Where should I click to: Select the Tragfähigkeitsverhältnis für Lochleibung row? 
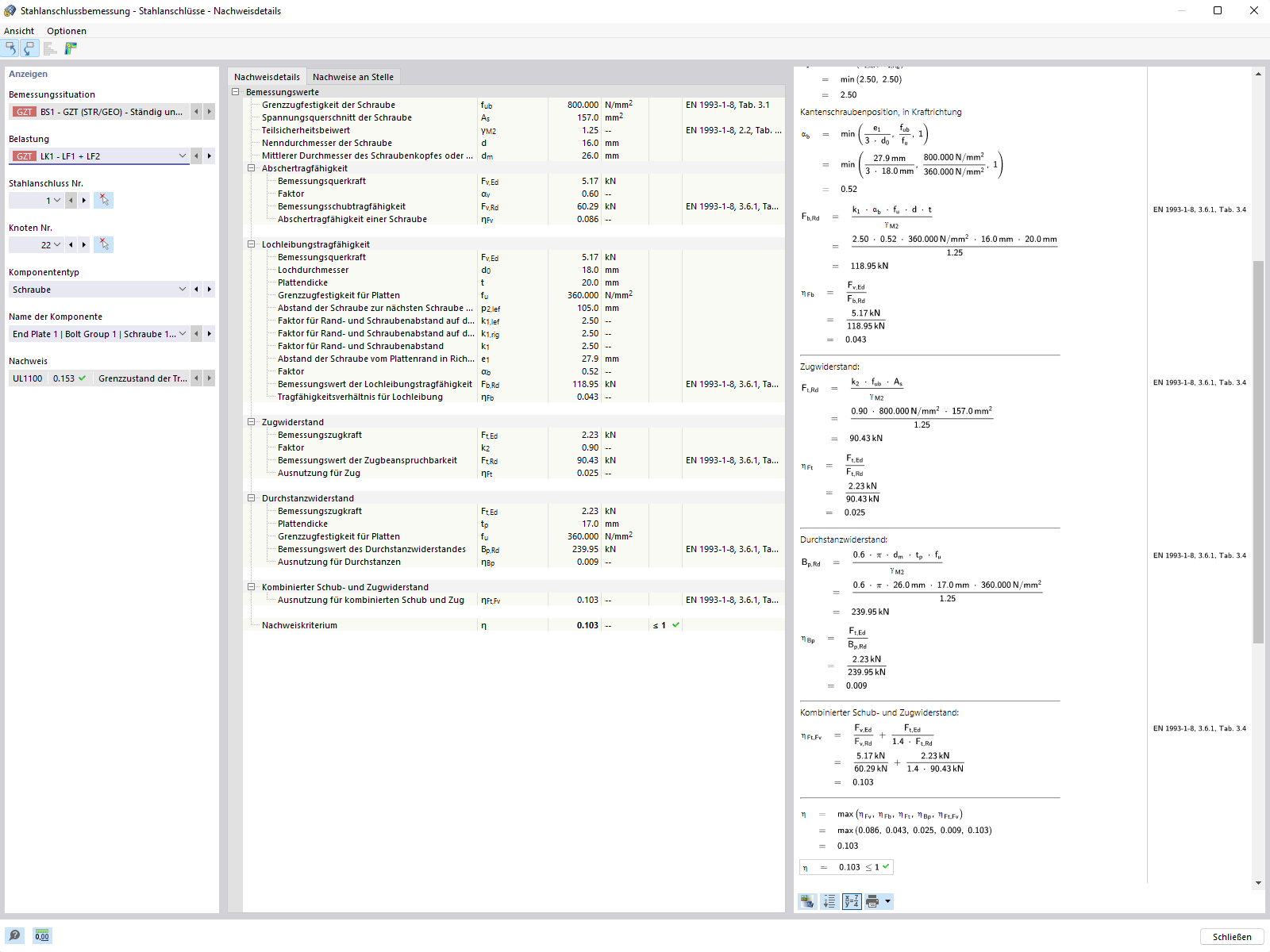click(514, 397)
